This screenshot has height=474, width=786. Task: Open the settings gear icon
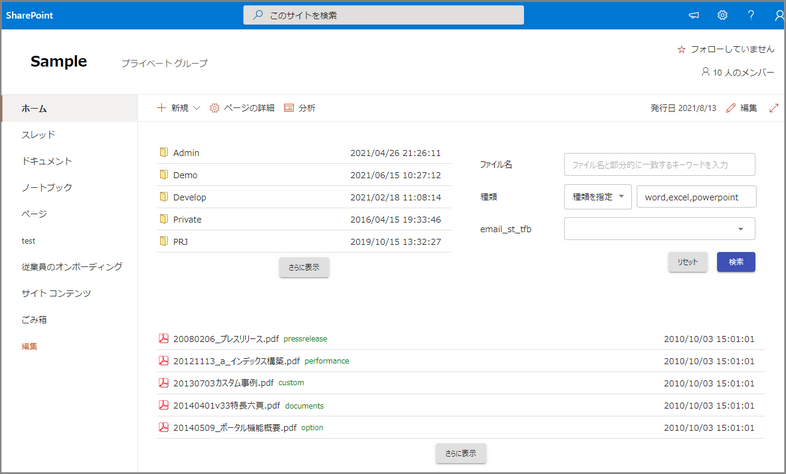(722, 15)
